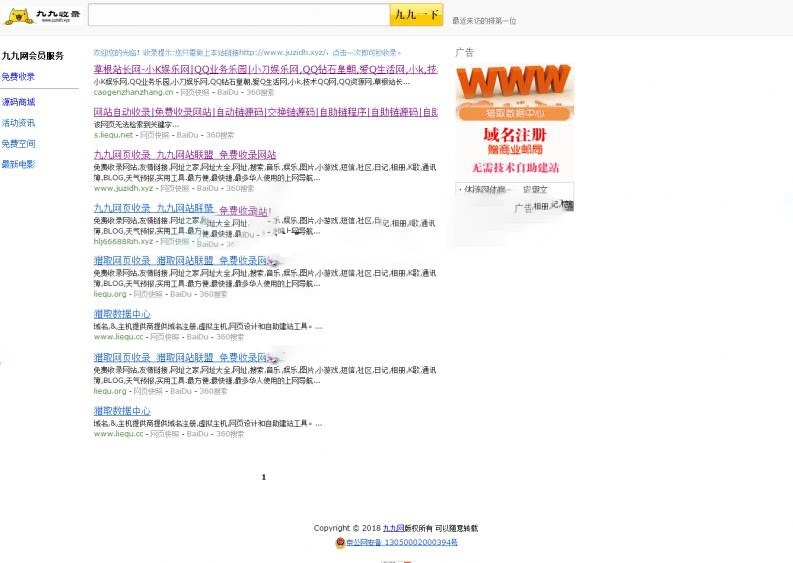
Task: Click the WWW 猎取数据中心 ad banner
Action: tap(514, 92)
